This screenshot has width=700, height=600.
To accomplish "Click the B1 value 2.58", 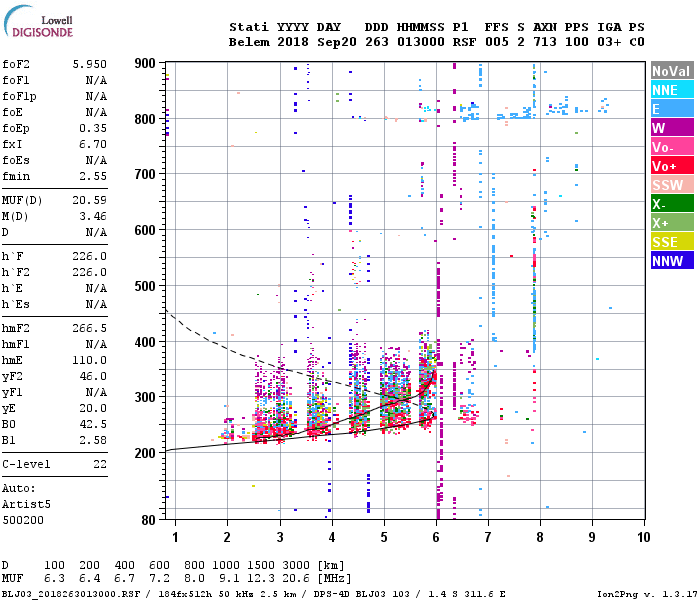I will click(93, 441).
